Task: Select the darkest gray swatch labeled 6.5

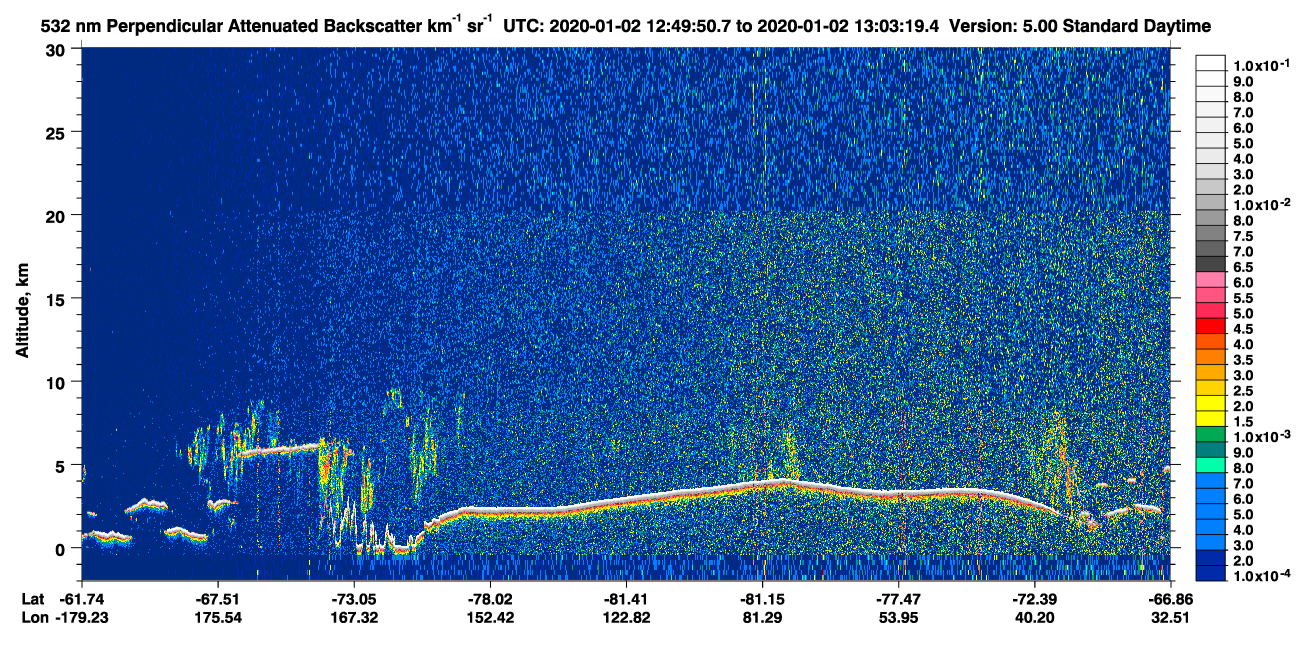Action: (1211, 264)
